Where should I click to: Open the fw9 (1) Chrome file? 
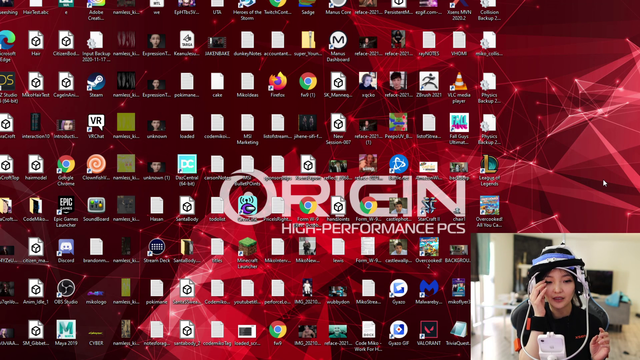click(x=308, y=82)
